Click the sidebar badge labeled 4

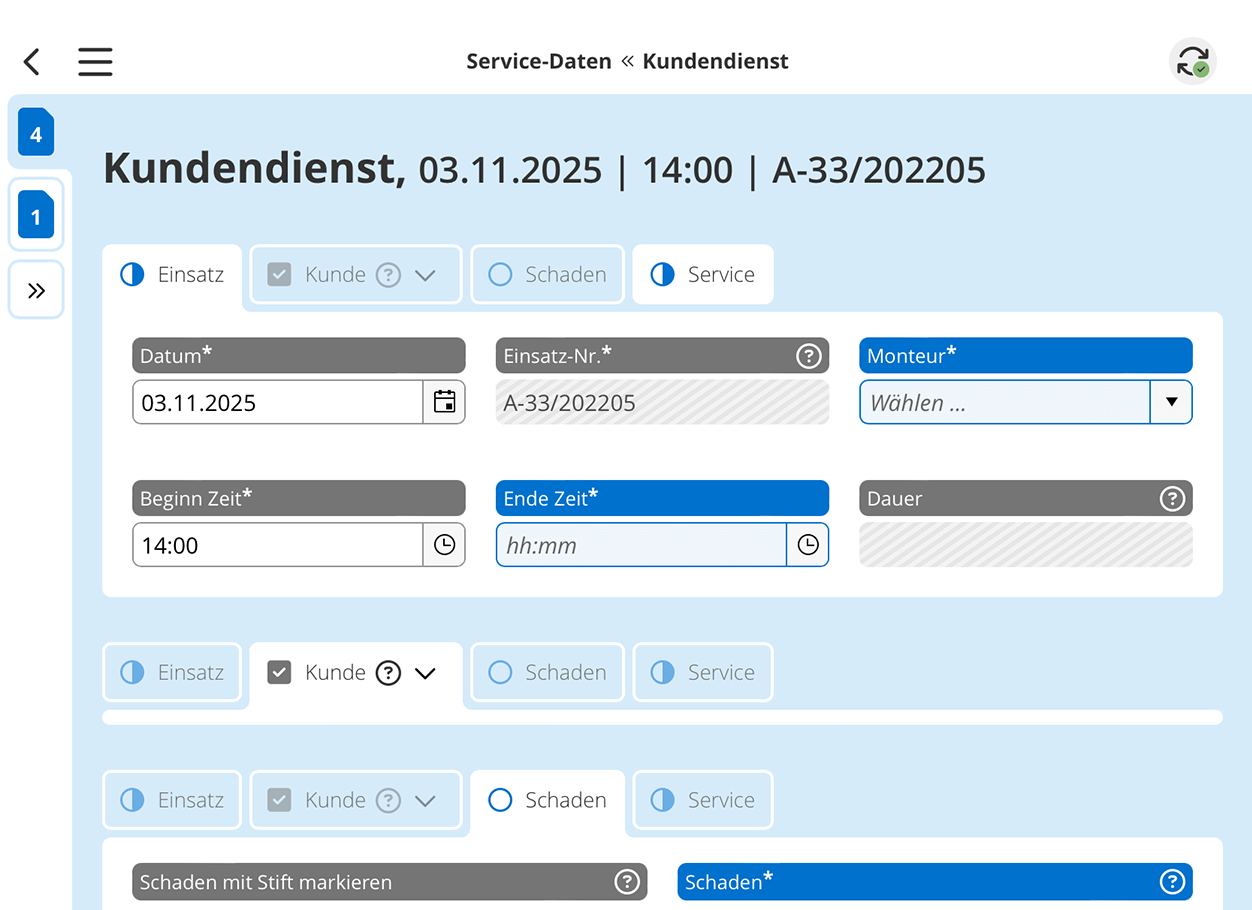(x=36, y=132)
